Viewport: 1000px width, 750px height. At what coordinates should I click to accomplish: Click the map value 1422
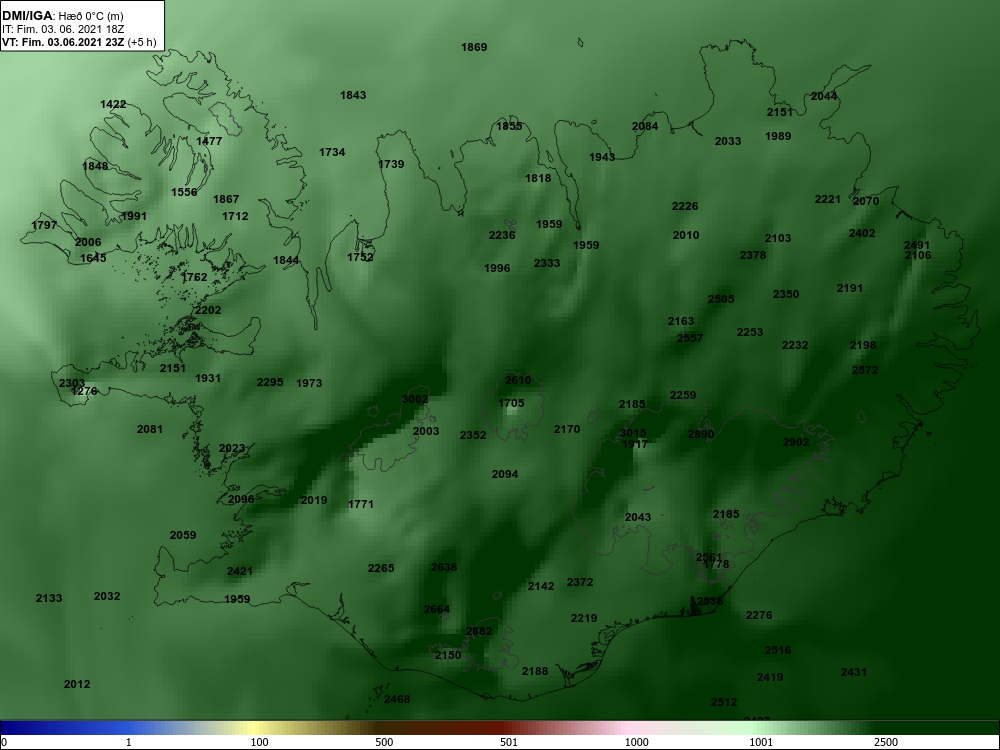coord(113,104)
